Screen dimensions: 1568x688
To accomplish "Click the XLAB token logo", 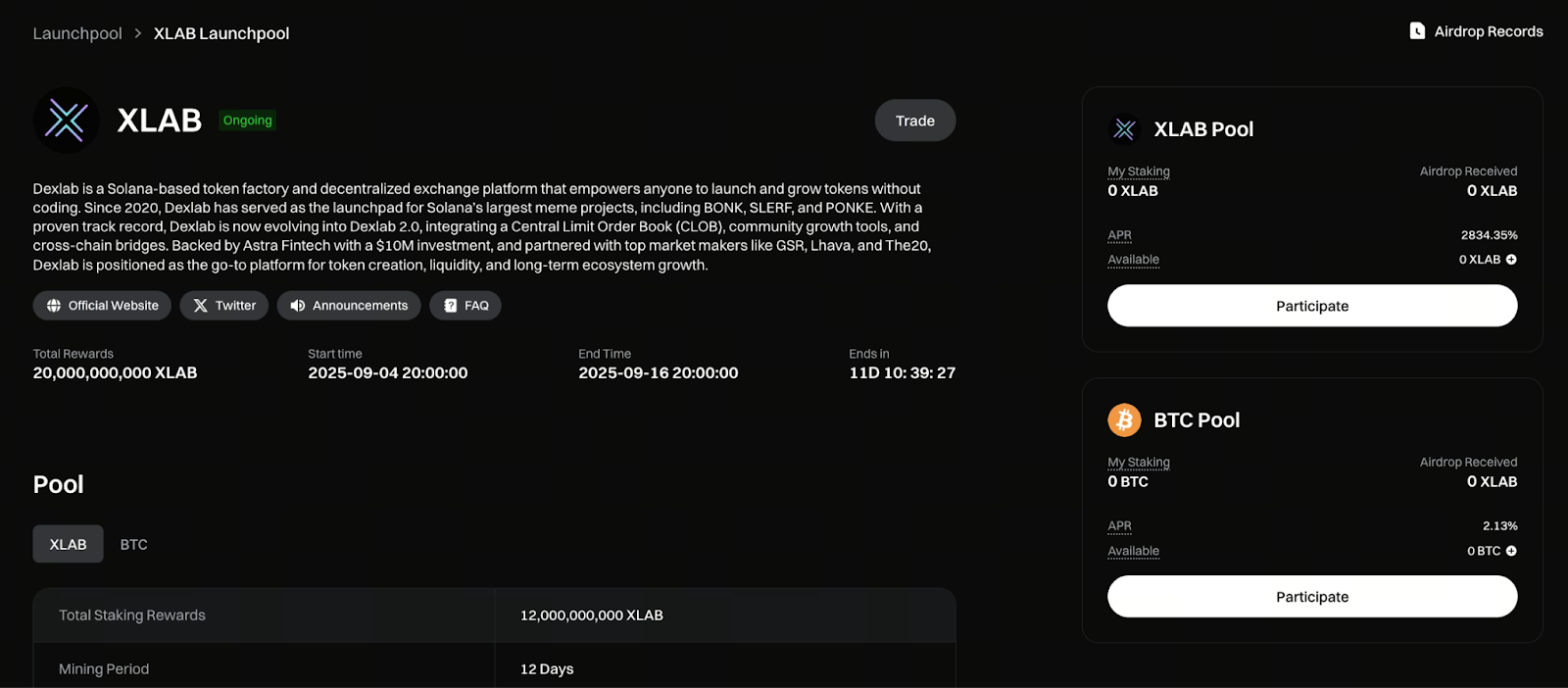I will click(67, 121).
